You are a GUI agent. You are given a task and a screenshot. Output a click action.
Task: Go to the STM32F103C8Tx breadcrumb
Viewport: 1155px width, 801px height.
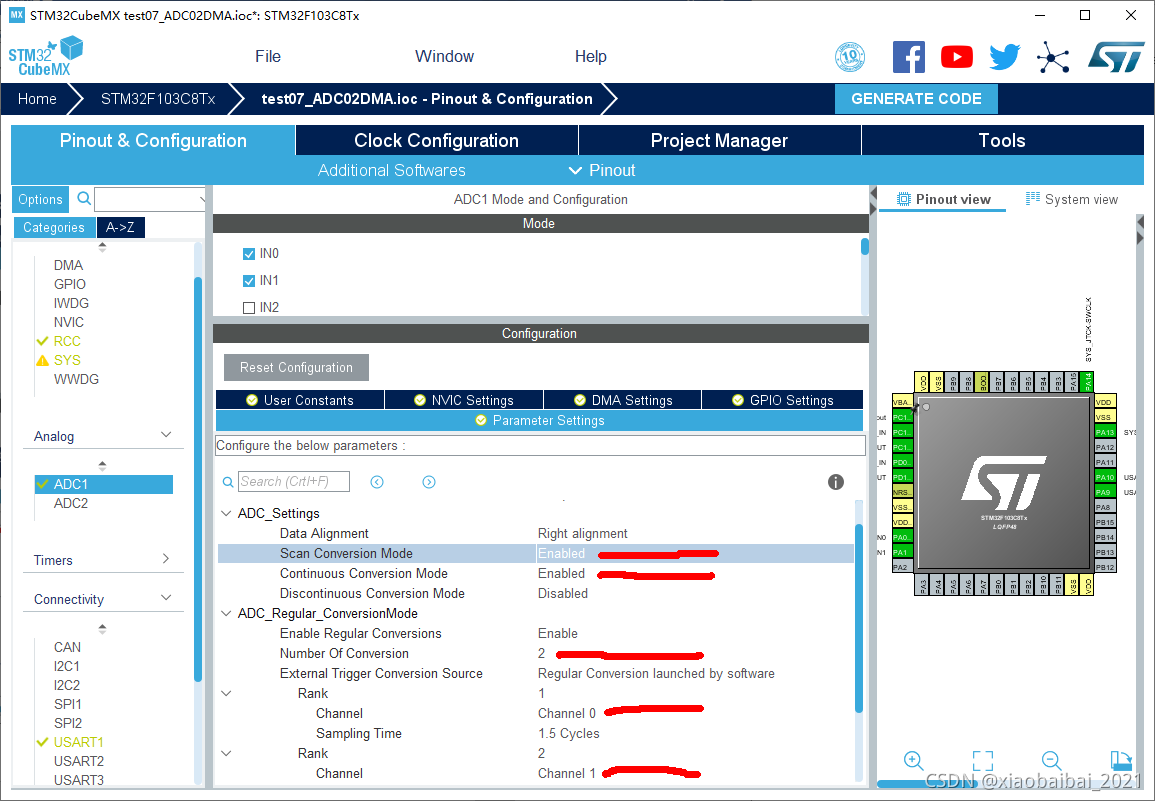tap(158, 99)
